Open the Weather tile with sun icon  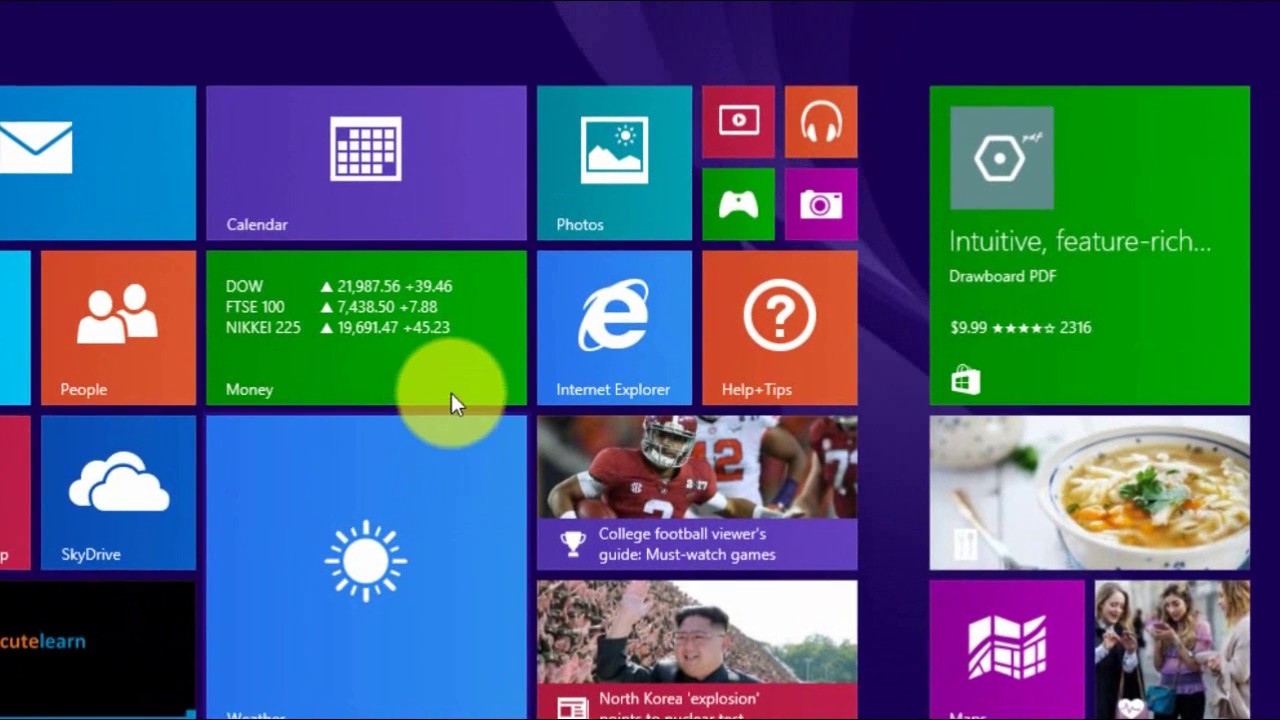(366, 568)
